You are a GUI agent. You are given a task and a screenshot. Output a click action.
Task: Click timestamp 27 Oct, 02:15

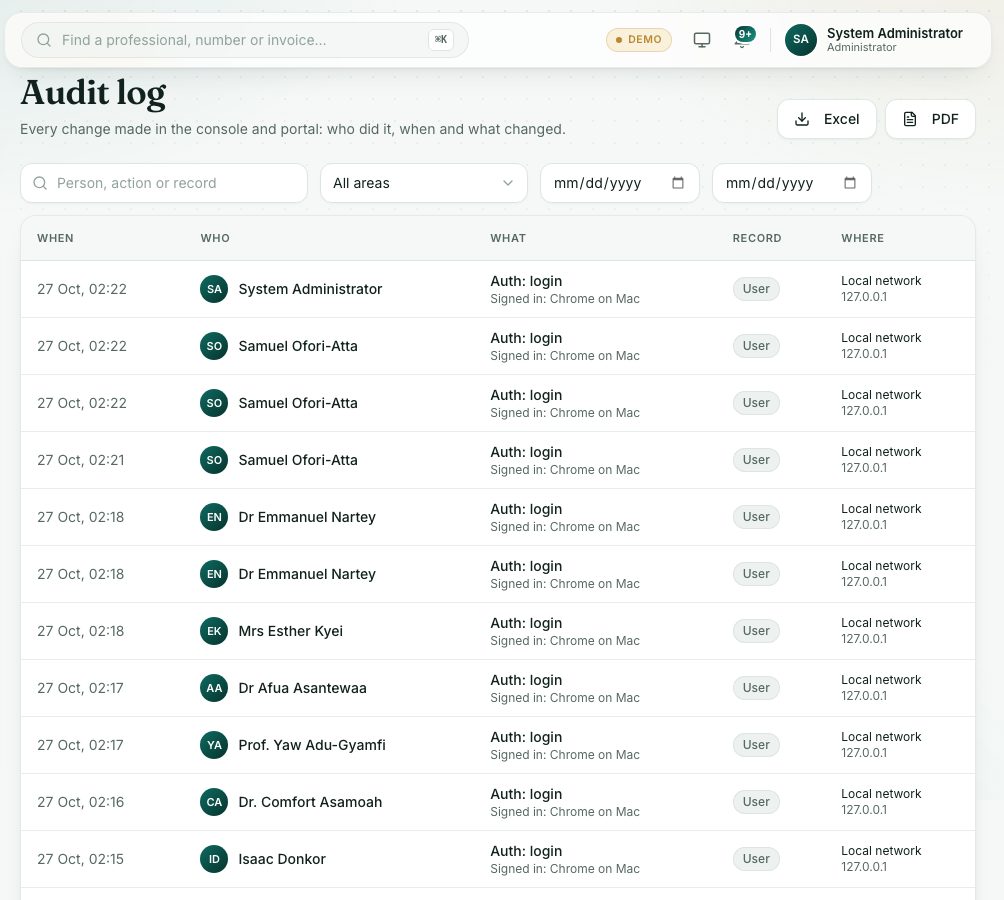[81, 858]
